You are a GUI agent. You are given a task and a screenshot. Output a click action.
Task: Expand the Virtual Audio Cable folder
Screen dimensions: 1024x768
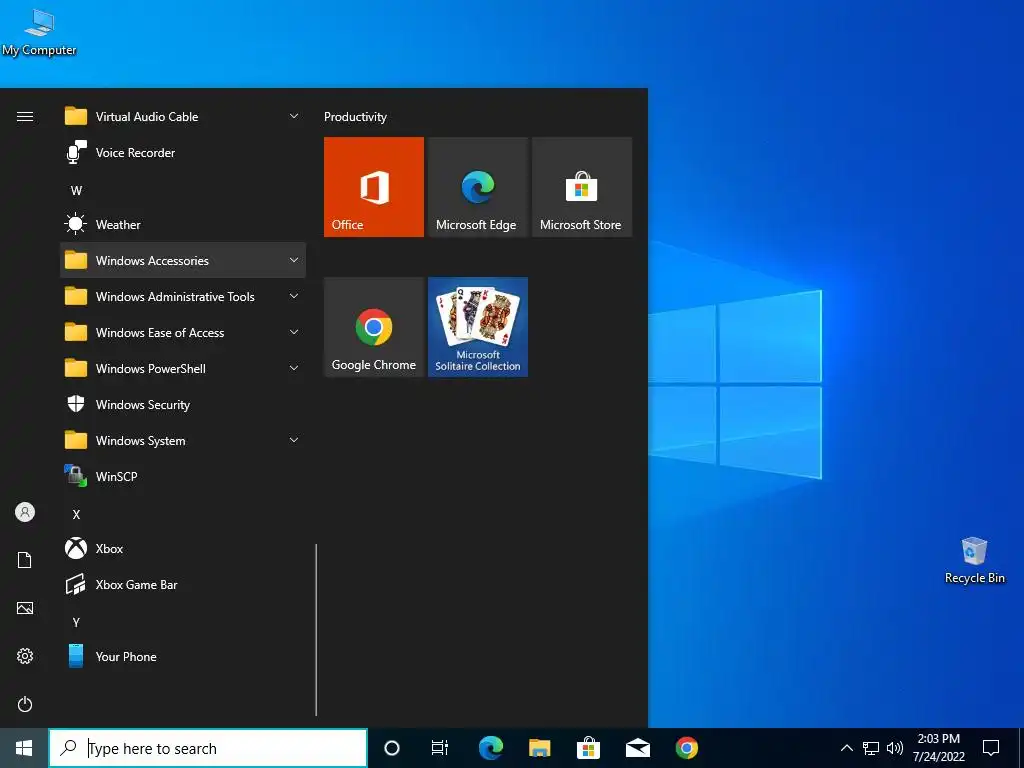(183, 117)
